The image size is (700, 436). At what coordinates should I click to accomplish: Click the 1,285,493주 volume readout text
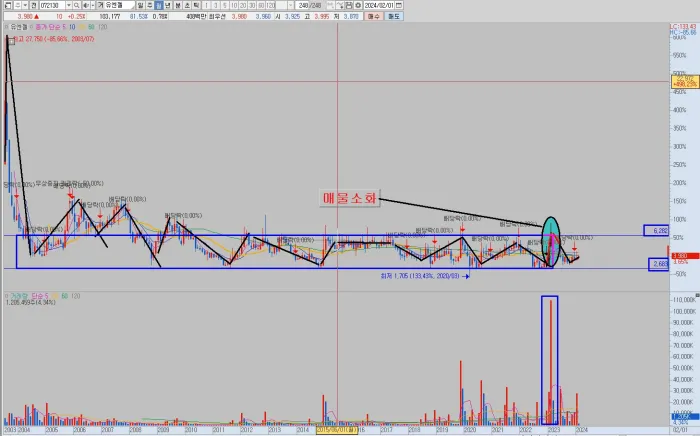30,303
